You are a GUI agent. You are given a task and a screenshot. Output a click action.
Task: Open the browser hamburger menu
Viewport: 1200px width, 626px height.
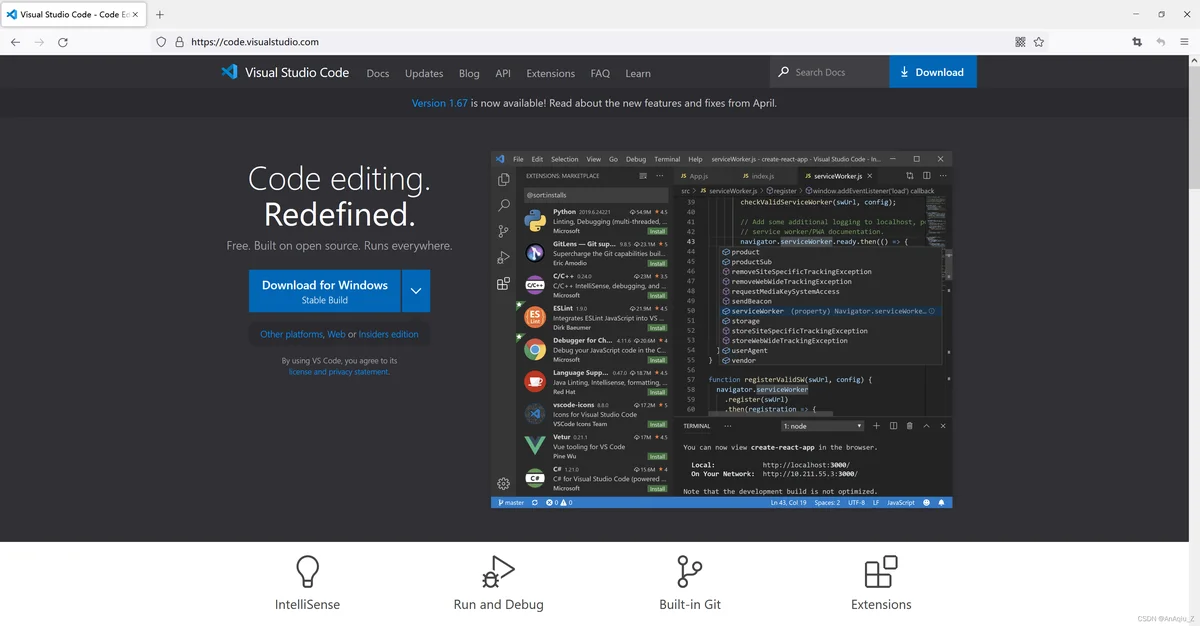[x=1185, y=42]
